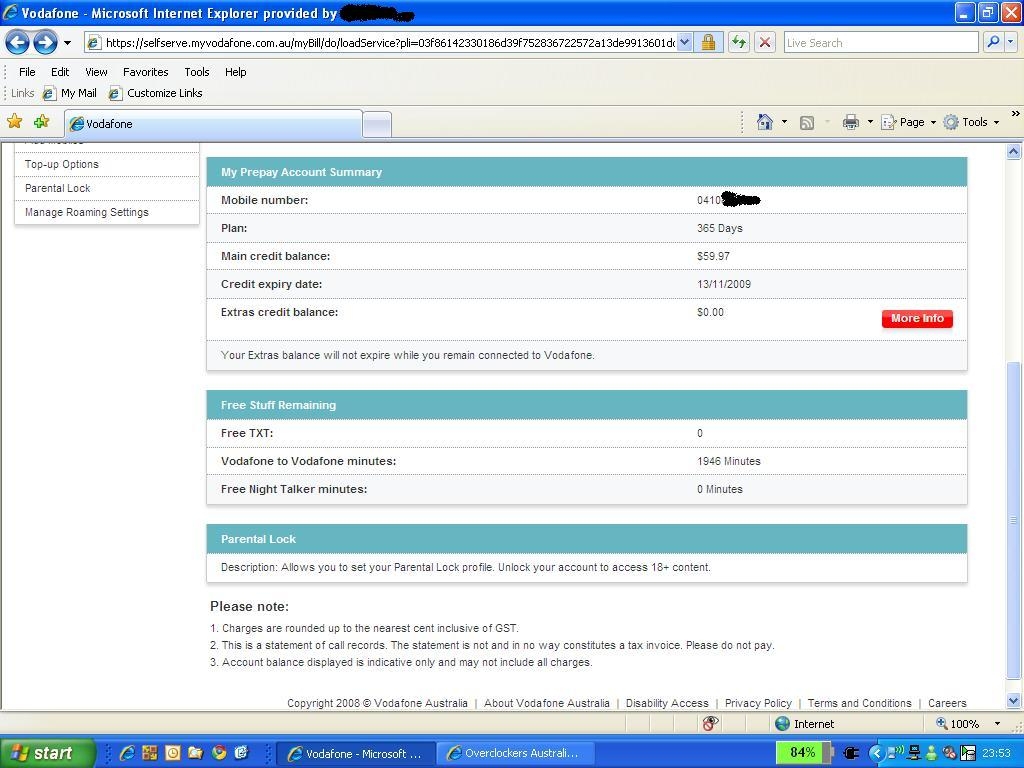
Task: Click the Print icon
Action: 851,122
